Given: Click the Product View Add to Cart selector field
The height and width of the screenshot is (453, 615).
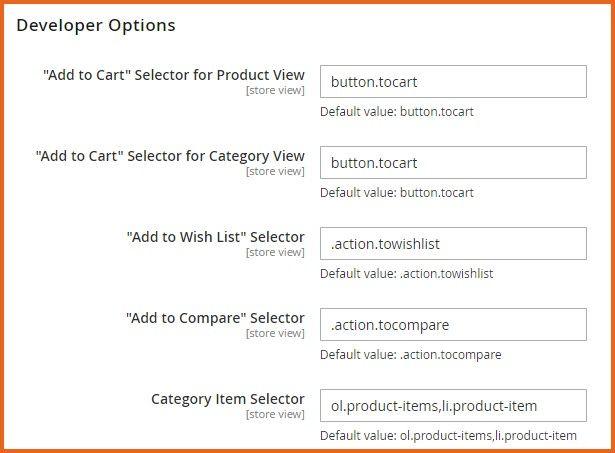Looking at the screenshot, I should (452, 82).
